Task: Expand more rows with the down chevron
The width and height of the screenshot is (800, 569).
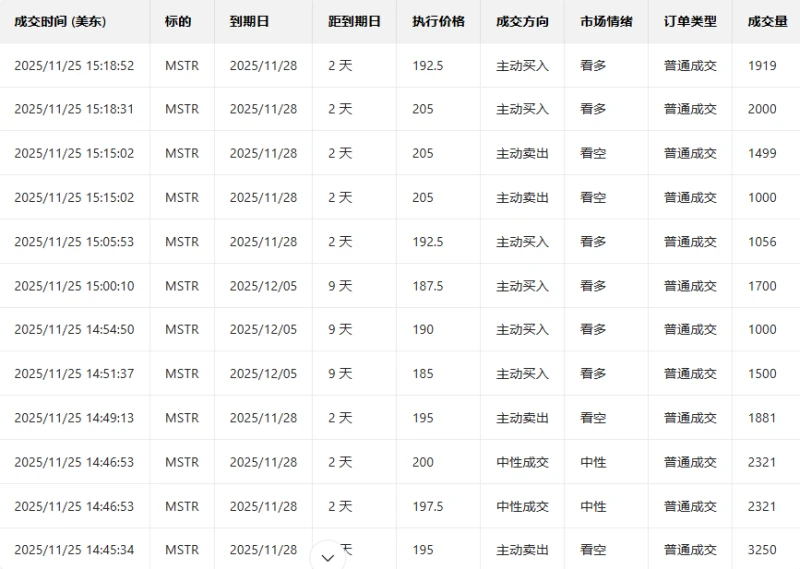Action: (327, 556)
